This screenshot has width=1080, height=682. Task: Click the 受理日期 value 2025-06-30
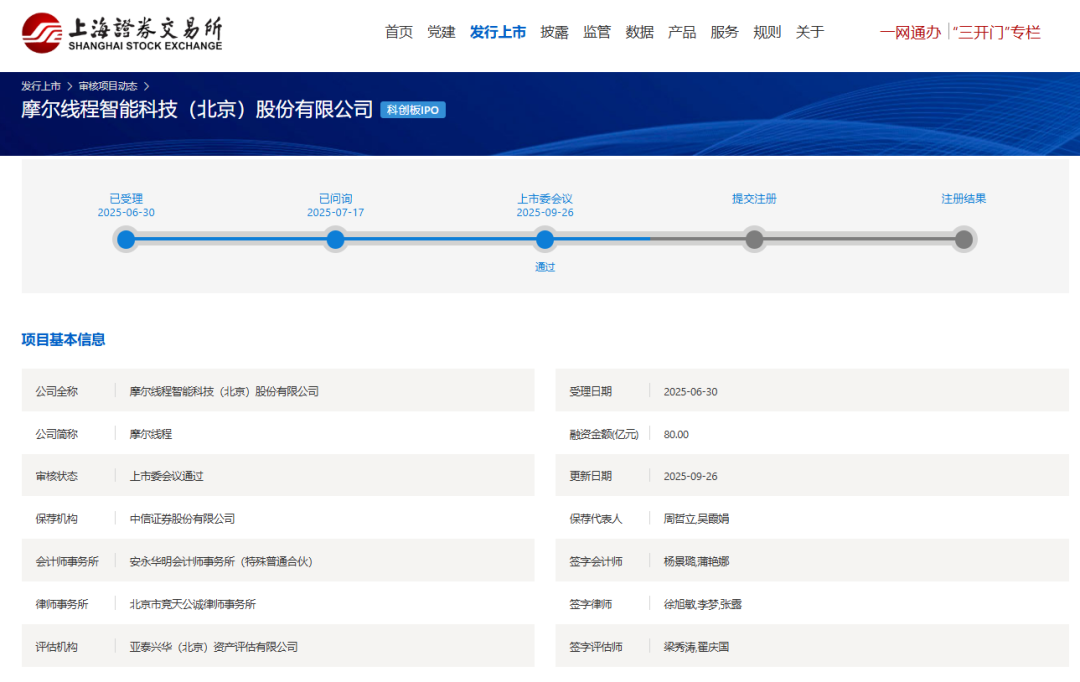tap(690, 391)
